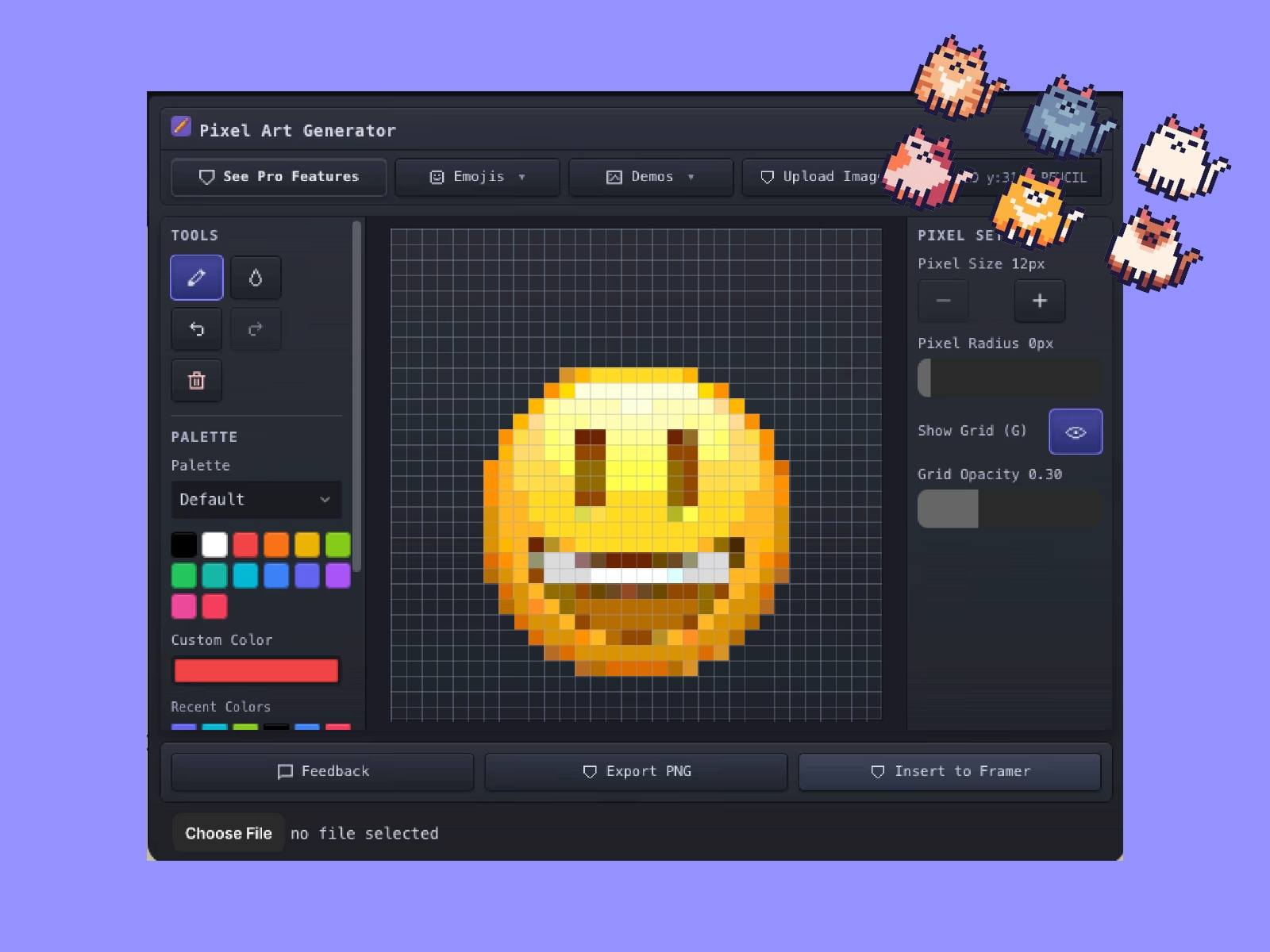Image resolution: width=1270 pixels, height=952 pixels.
Task: Clear the canvas with the trash icon
Action: (x=196, y=381)
